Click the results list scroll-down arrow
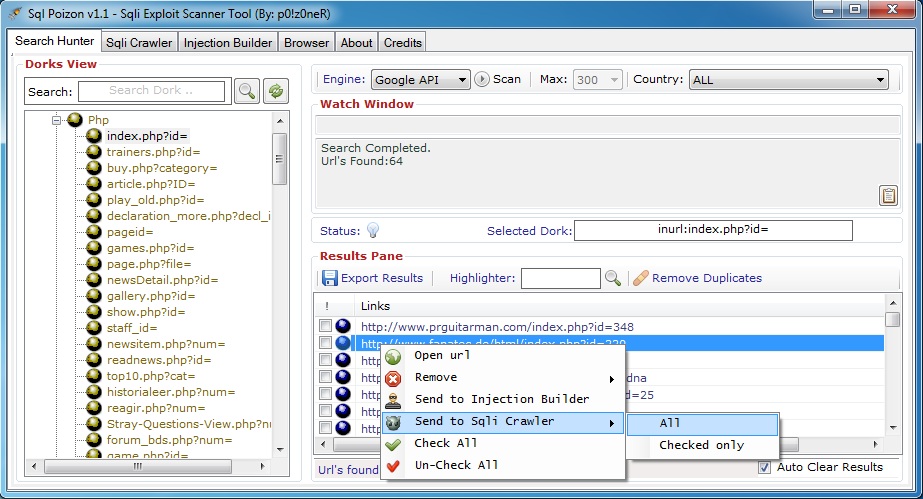 click(893, 428)
